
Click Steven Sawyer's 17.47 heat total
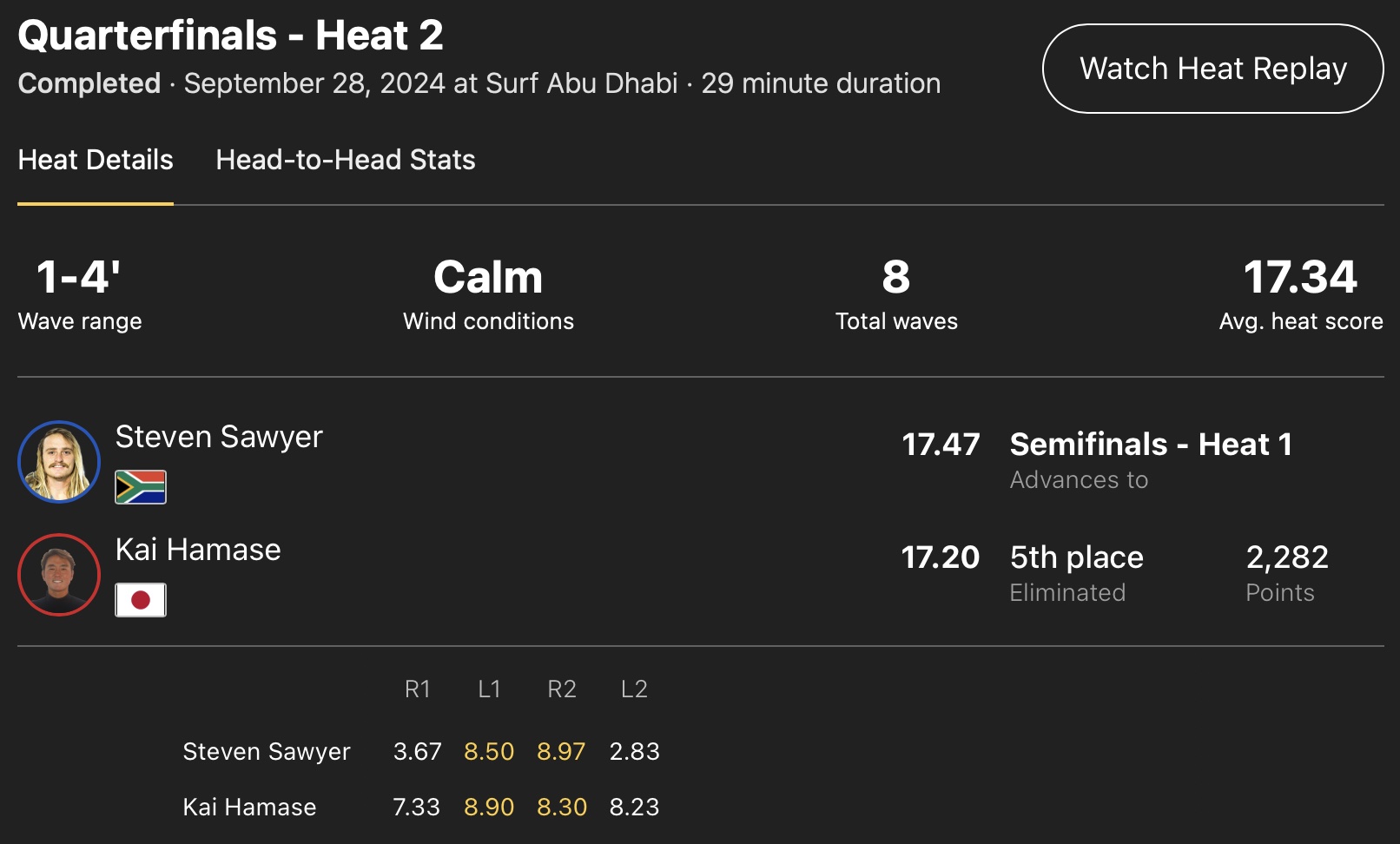(x=941, y=445)
